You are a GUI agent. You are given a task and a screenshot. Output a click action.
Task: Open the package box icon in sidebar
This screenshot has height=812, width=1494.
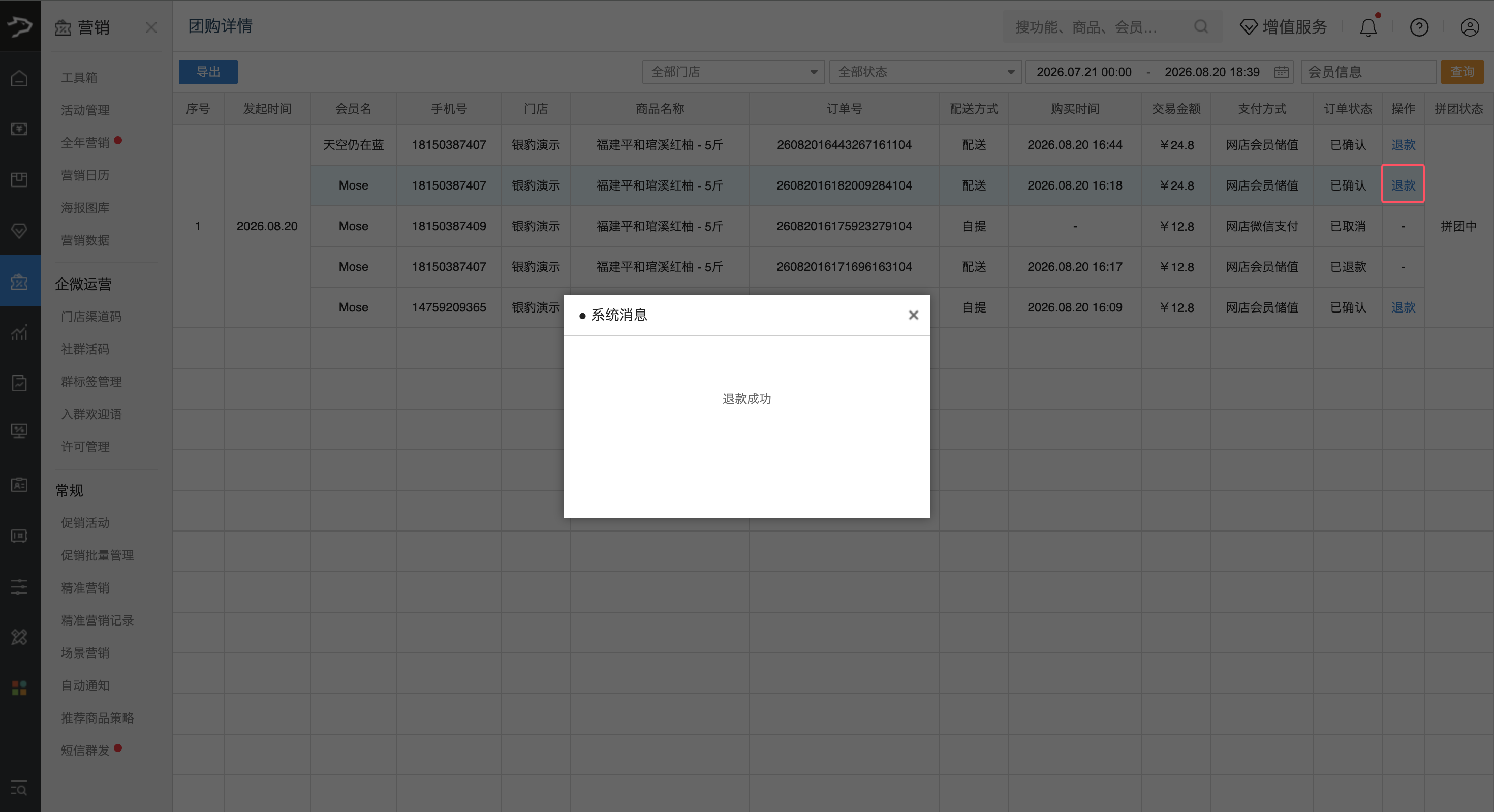click(20, 180)
